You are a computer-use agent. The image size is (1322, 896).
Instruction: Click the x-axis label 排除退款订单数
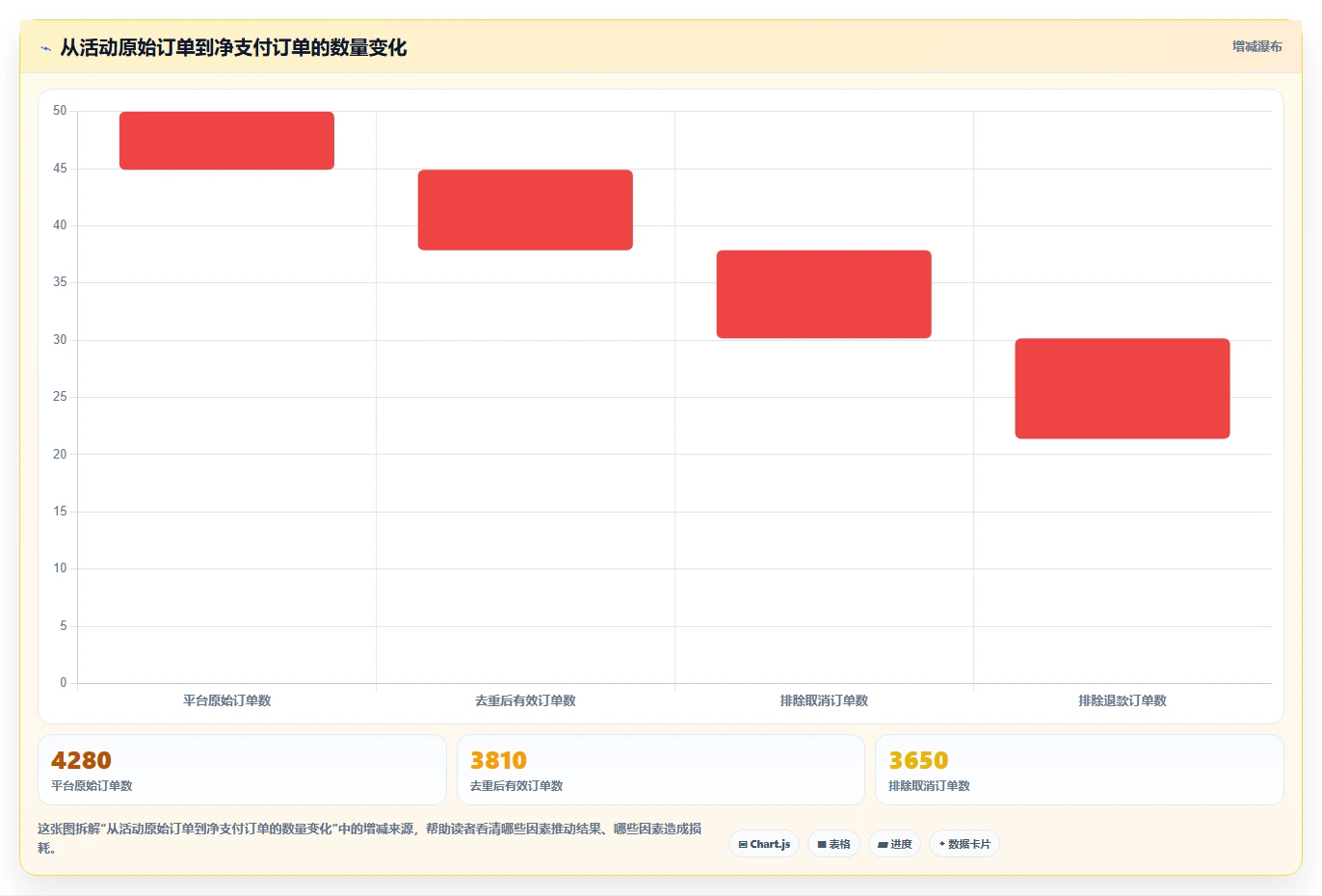pyautogui.click(x=1123, y=700)
